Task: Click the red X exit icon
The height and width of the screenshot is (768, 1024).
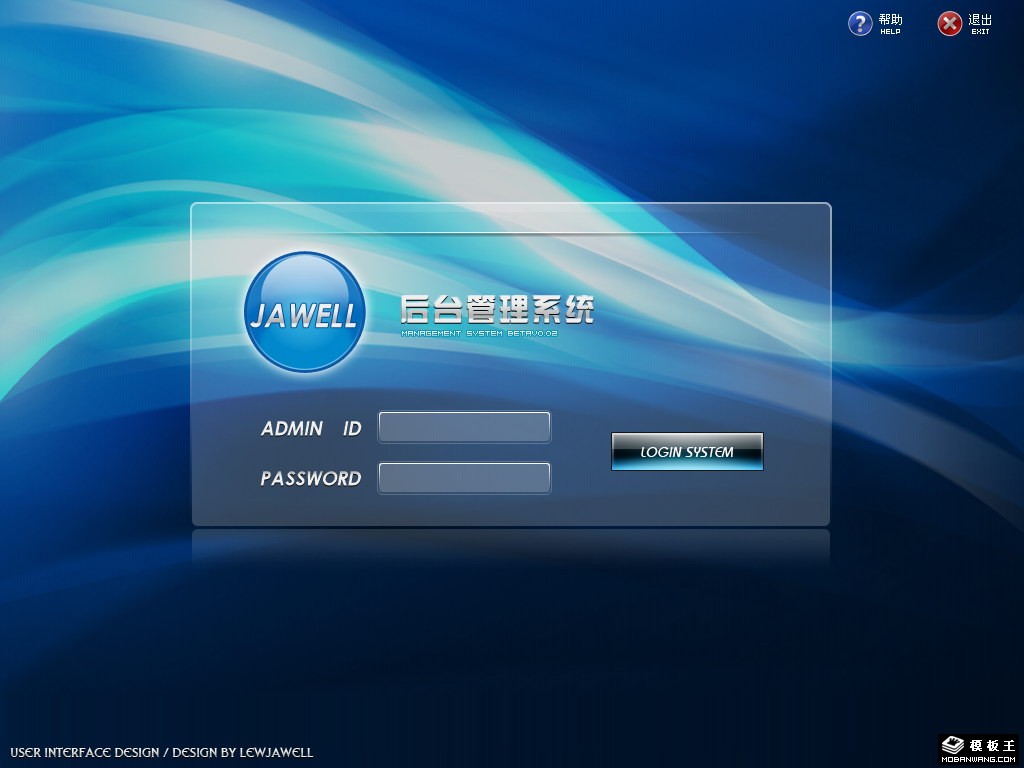Action: 950,24
